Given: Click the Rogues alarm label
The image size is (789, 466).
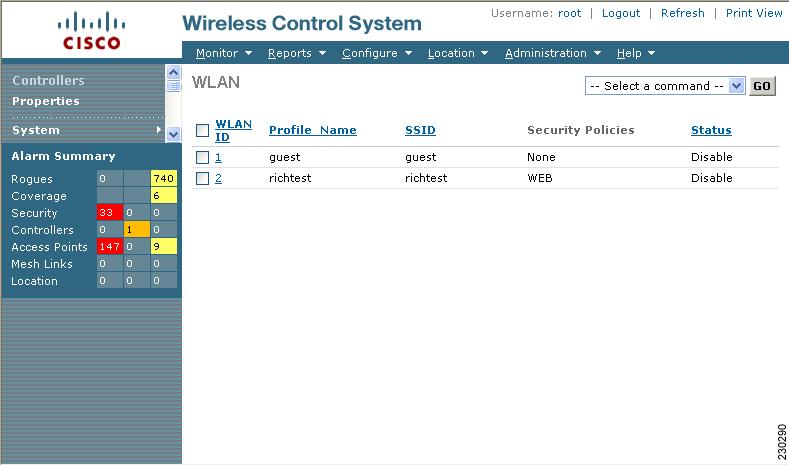Looking at the screenshot, I should [32, 179].
